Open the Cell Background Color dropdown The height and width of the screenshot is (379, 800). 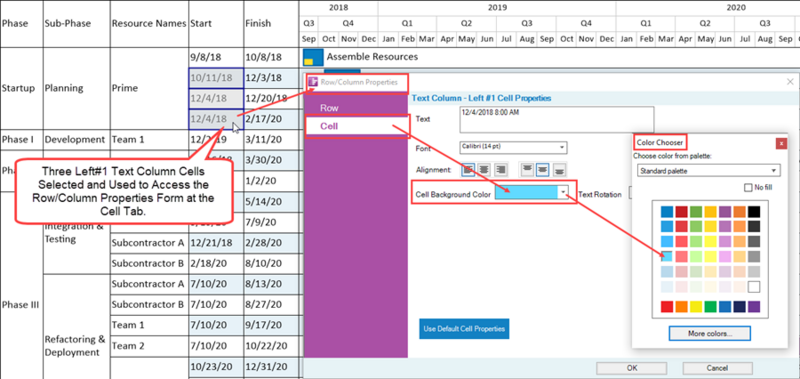coord(563,192)
